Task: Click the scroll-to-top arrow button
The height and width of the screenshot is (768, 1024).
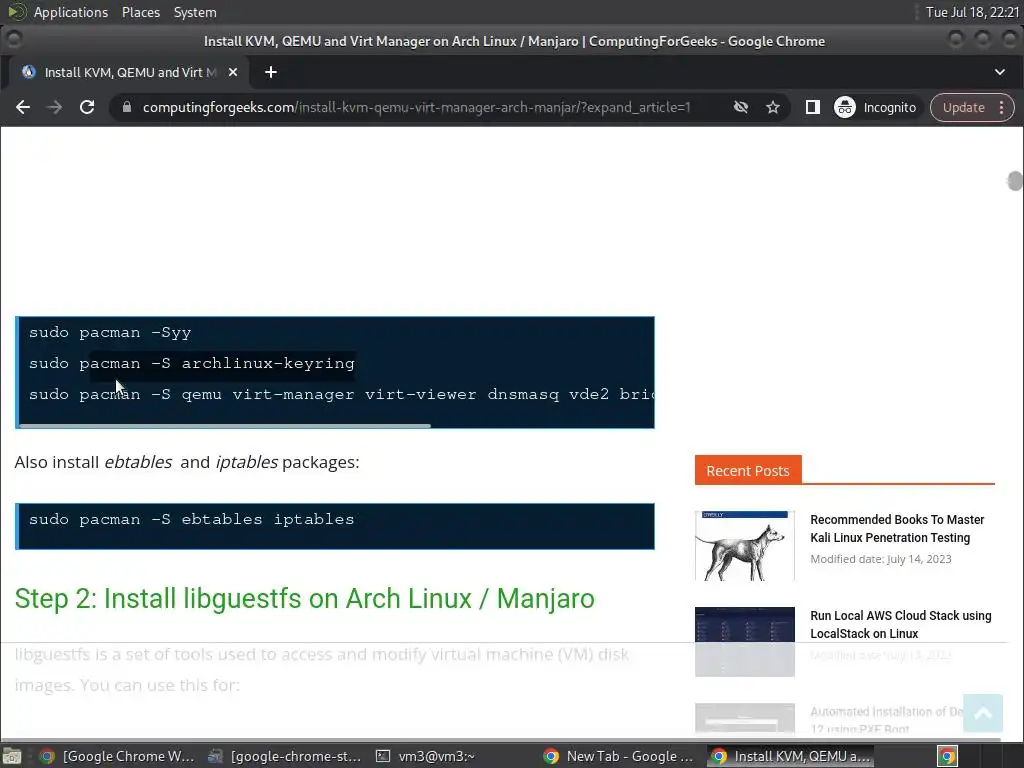Action: 982,713
